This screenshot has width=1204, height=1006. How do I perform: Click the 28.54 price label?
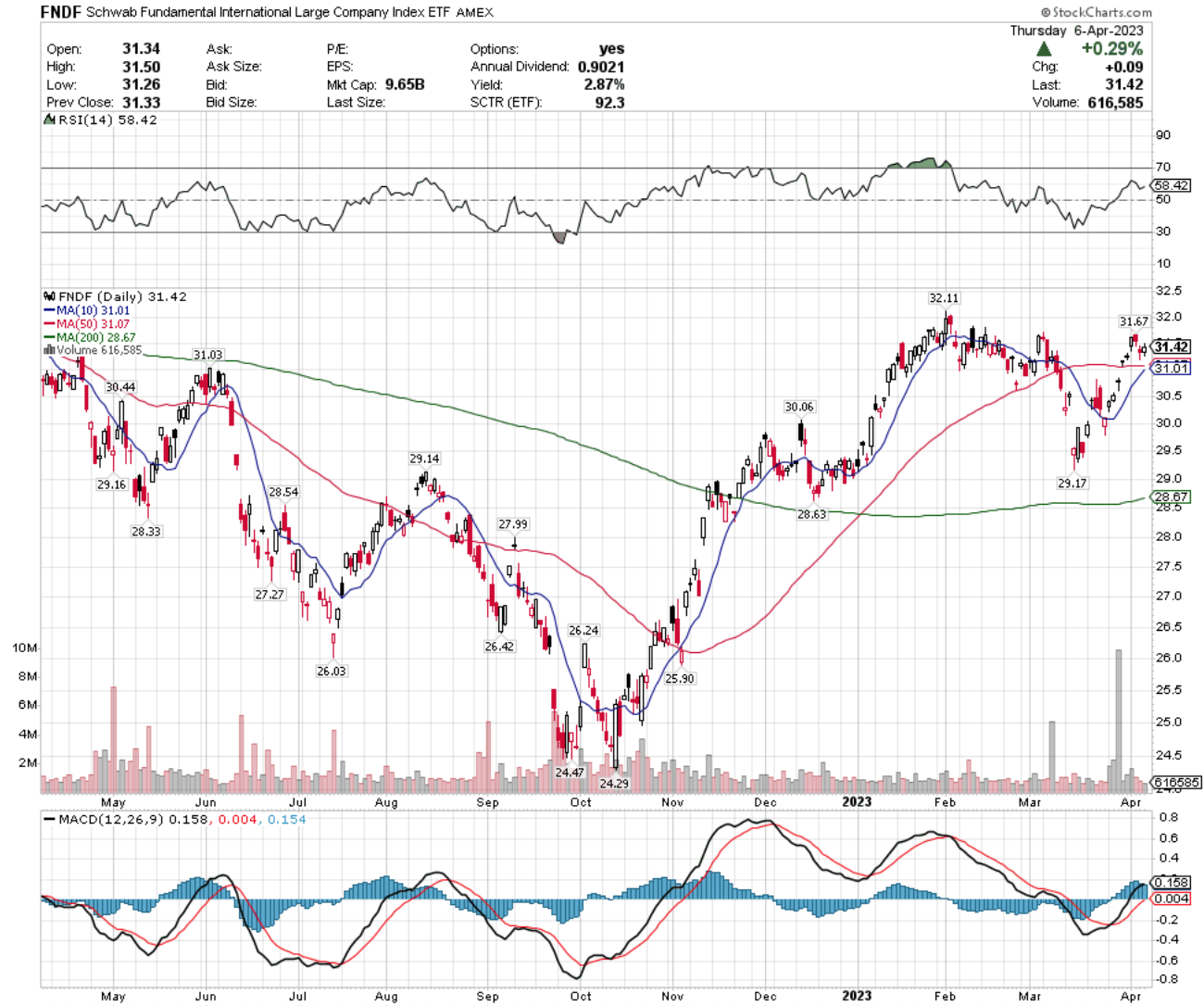[x=283, y=492]
